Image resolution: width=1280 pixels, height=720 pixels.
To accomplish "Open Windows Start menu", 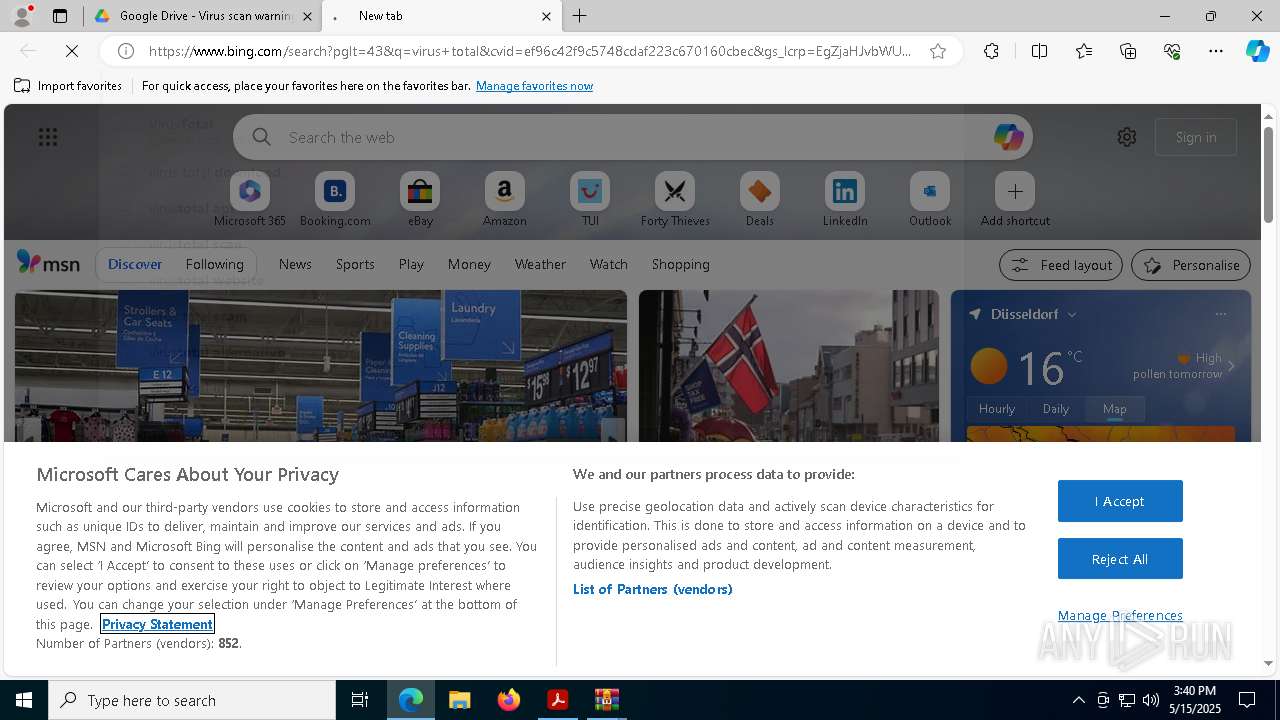I will point(24,700).
